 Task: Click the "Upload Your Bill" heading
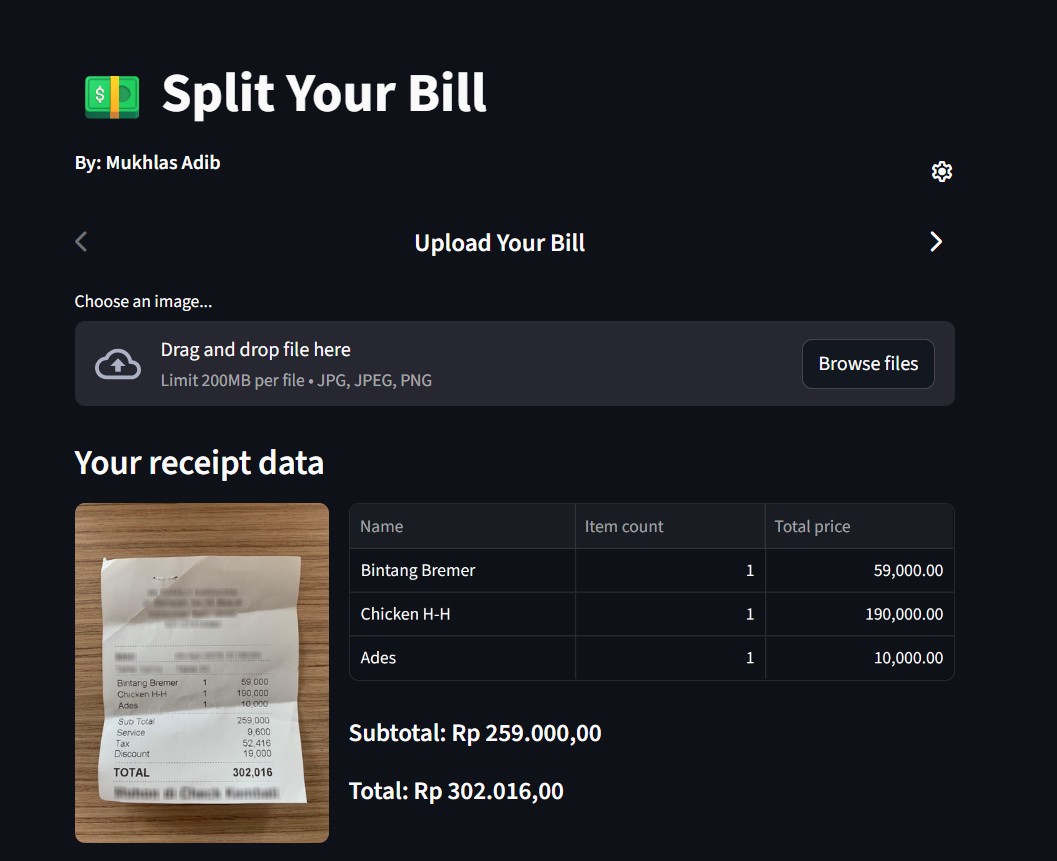499,242
